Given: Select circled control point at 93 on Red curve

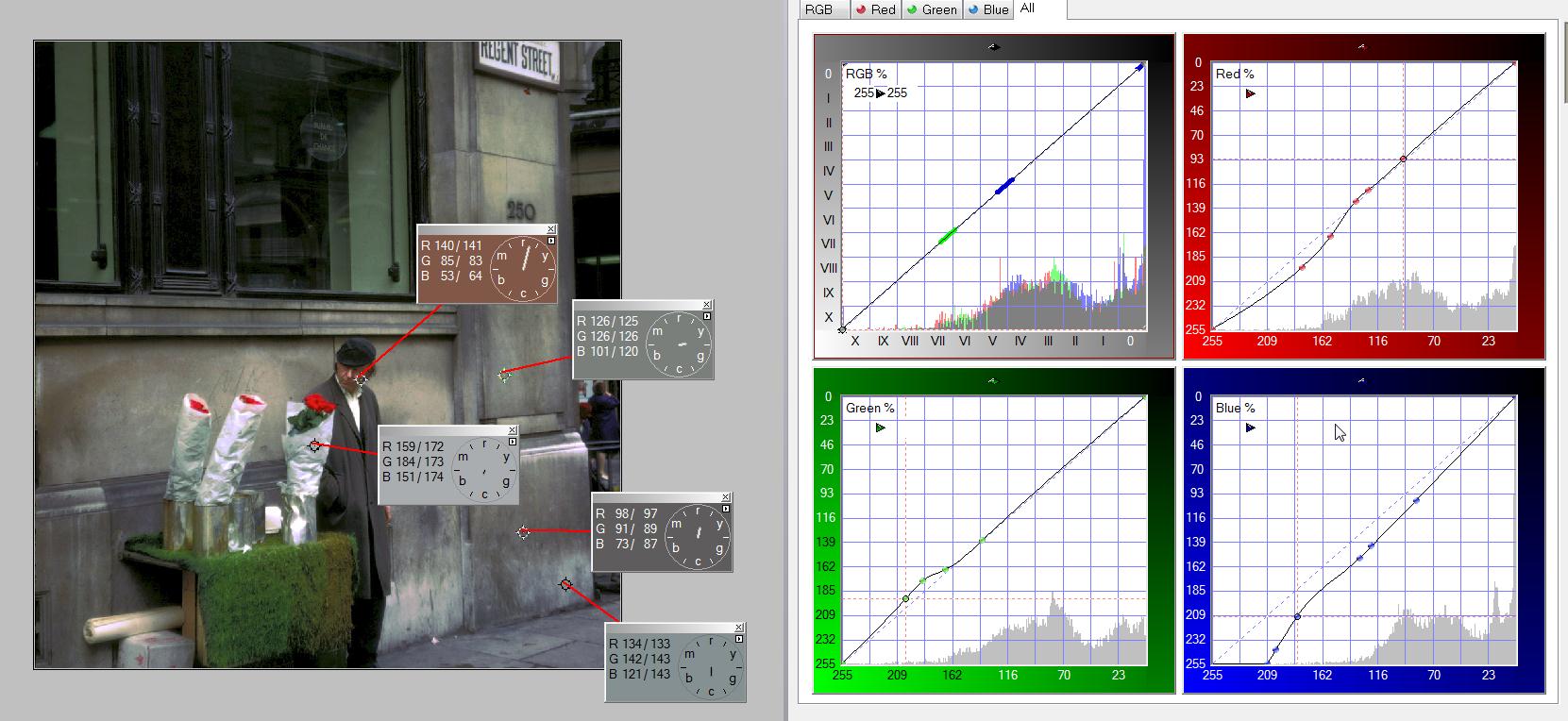Looking at the screenshot, I should pyautogui.click(x=1403, y=159).
